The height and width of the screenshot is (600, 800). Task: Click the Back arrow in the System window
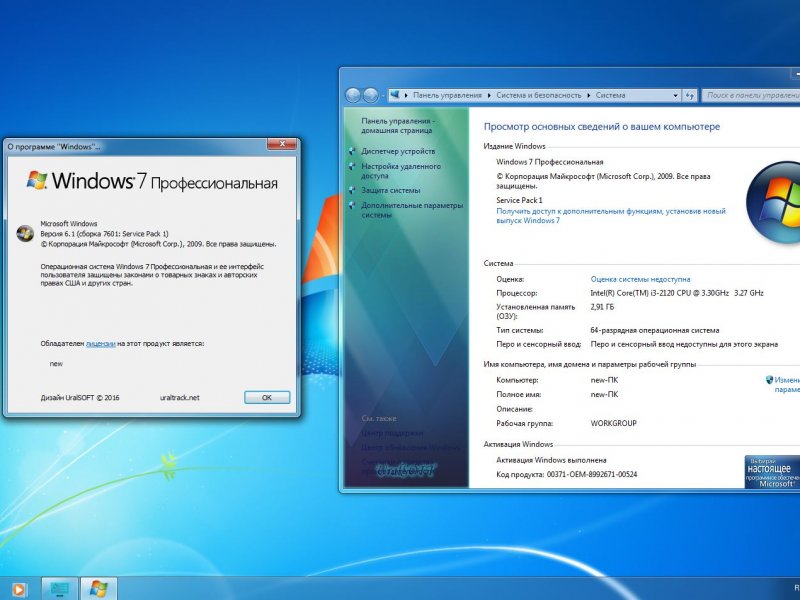pyautogui.click(x=353, y=95)
